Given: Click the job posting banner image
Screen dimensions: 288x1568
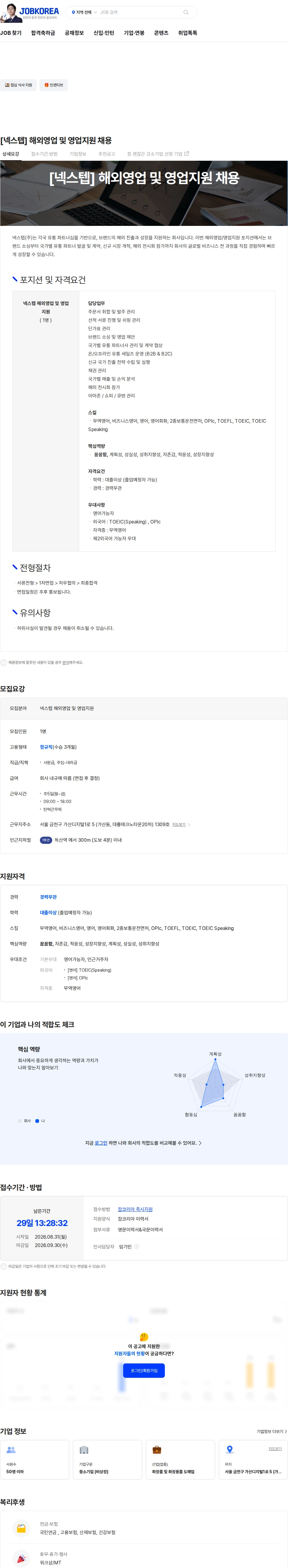Looking at the screenshot, I should coord(144,193).
